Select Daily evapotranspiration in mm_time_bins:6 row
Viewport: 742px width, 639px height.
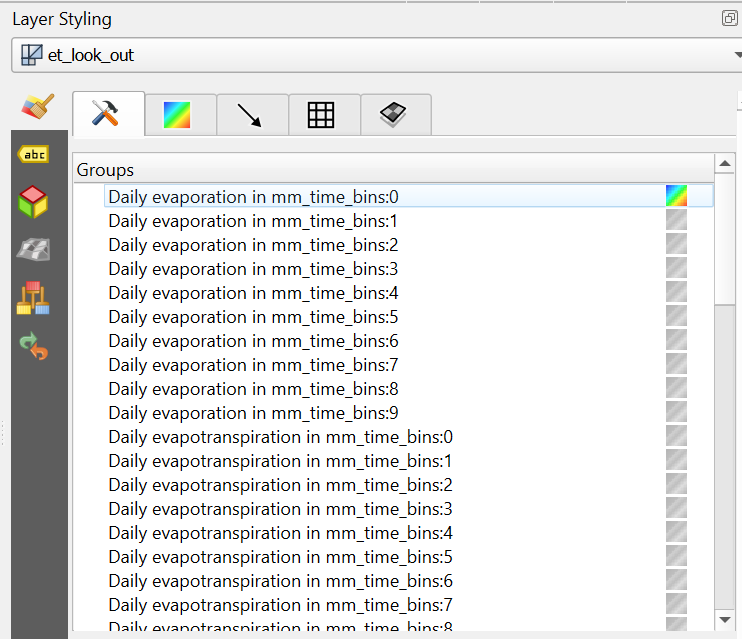click(280, 581)
